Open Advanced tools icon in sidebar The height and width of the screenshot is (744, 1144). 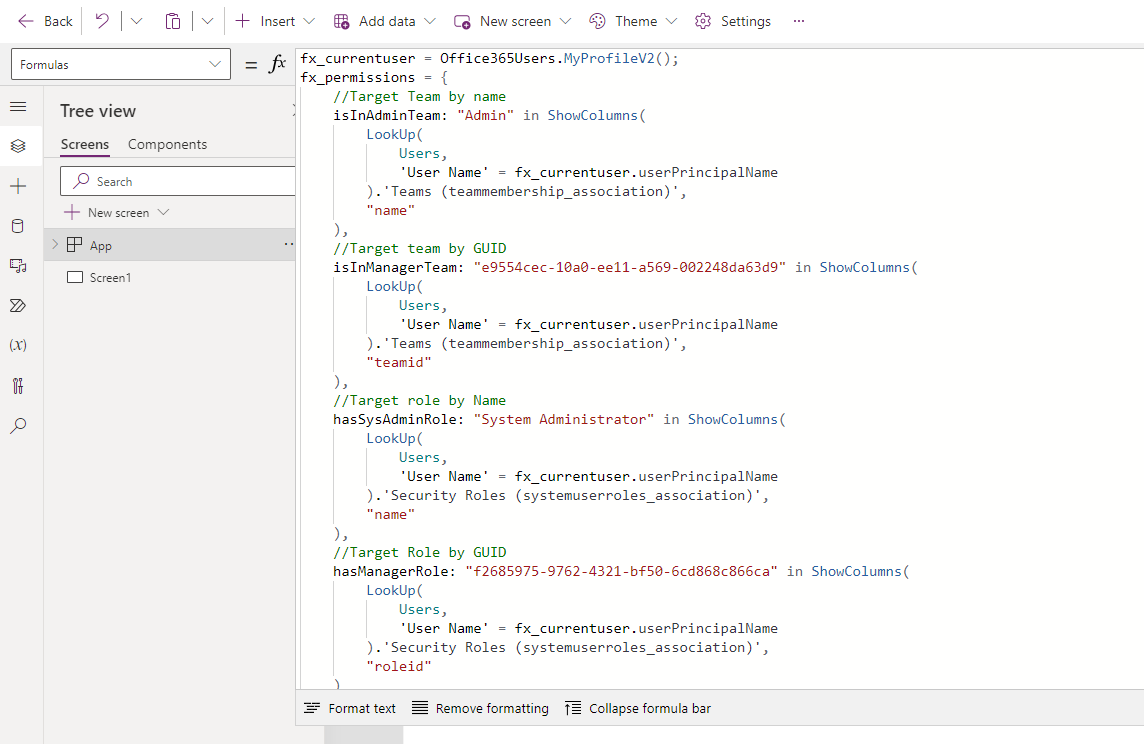(x=18, y=386)
